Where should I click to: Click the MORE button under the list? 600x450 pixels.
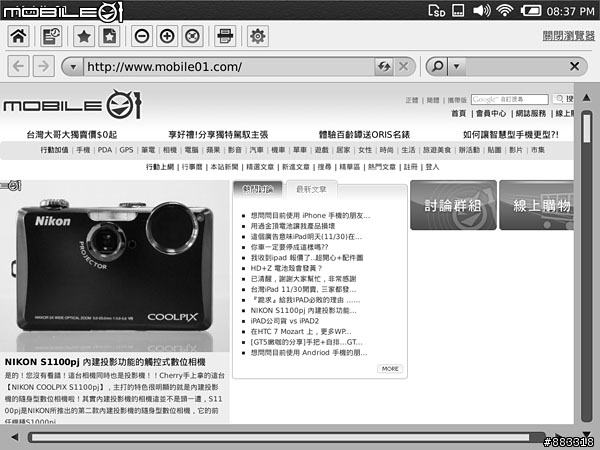390,368
